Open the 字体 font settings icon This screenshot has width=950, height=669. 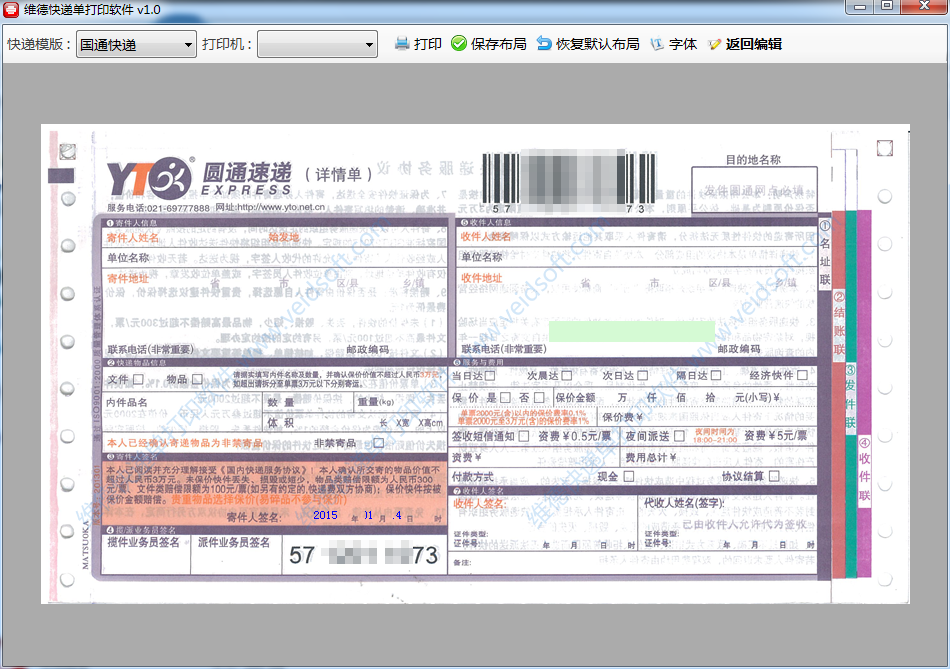657,44
